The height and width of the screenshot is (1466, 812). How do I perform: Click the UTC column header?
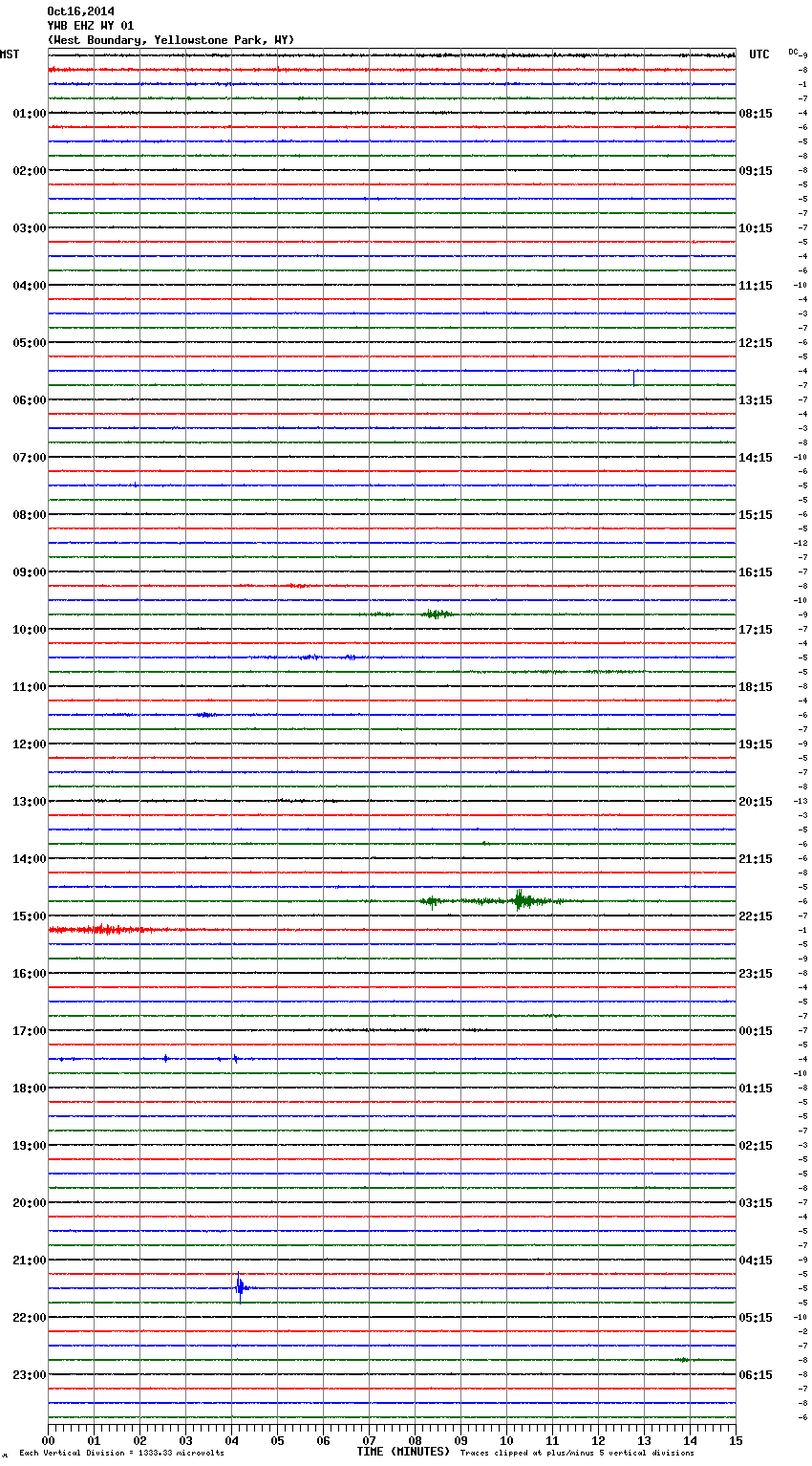click(x=759, y=54)
